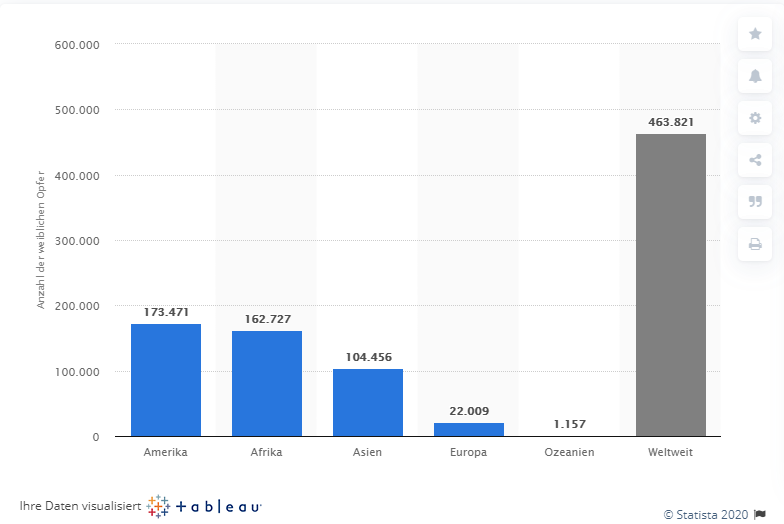The image size is (784, 524).
Task: Click the 173.471 data label
Action: (166, 312)
